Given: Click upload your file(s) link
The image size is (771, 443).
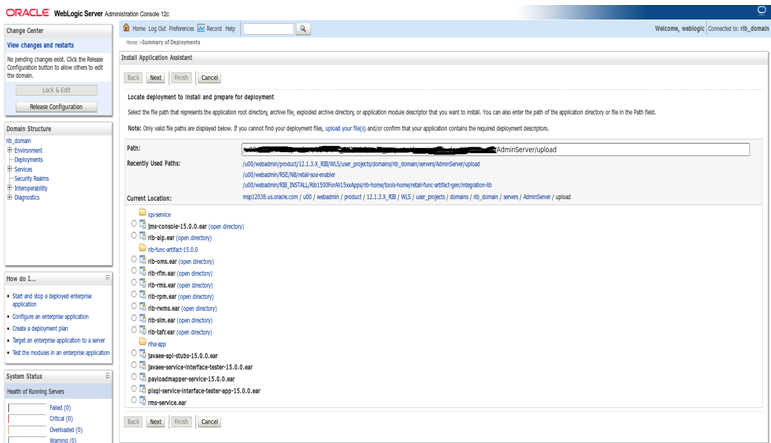Looking at the screenshot, I should pos(345,128).
